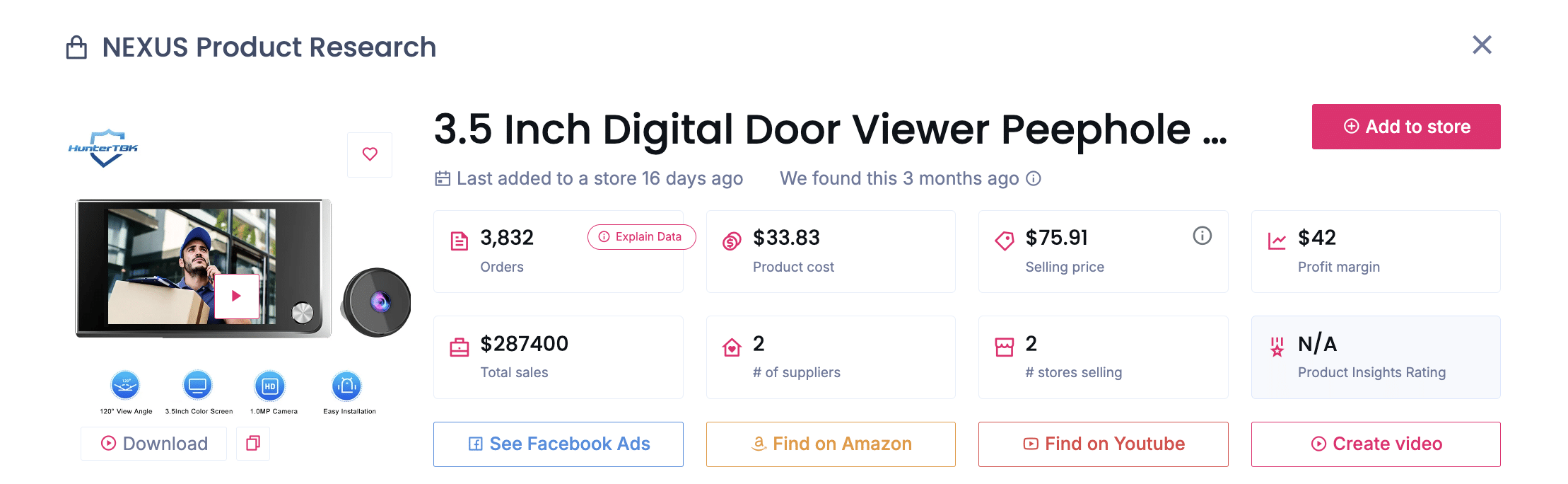
Task: Click the Explain Data button
Action: pyautogui.click(x=641, y=237)
